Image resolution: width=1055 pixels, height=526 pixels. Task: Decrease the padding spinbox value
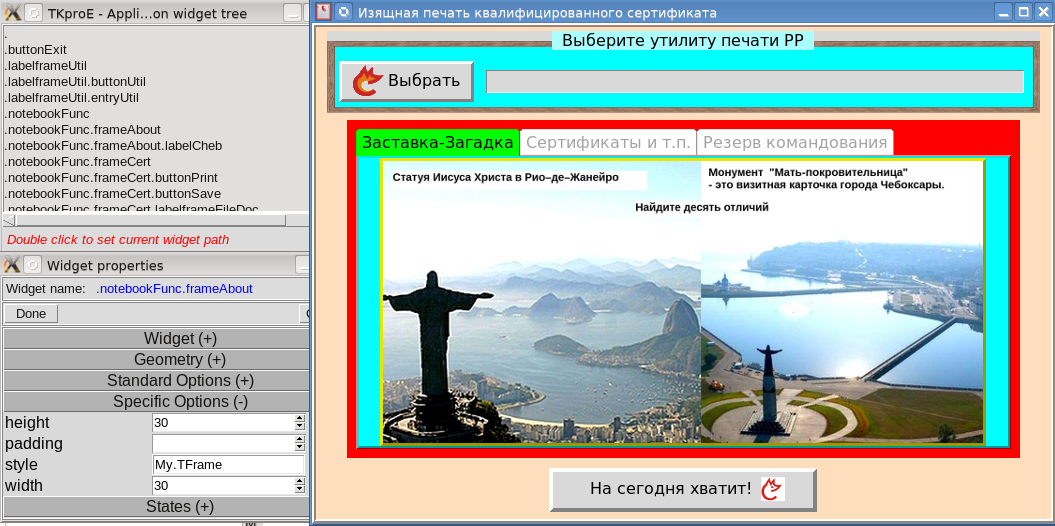pos(300,447)
